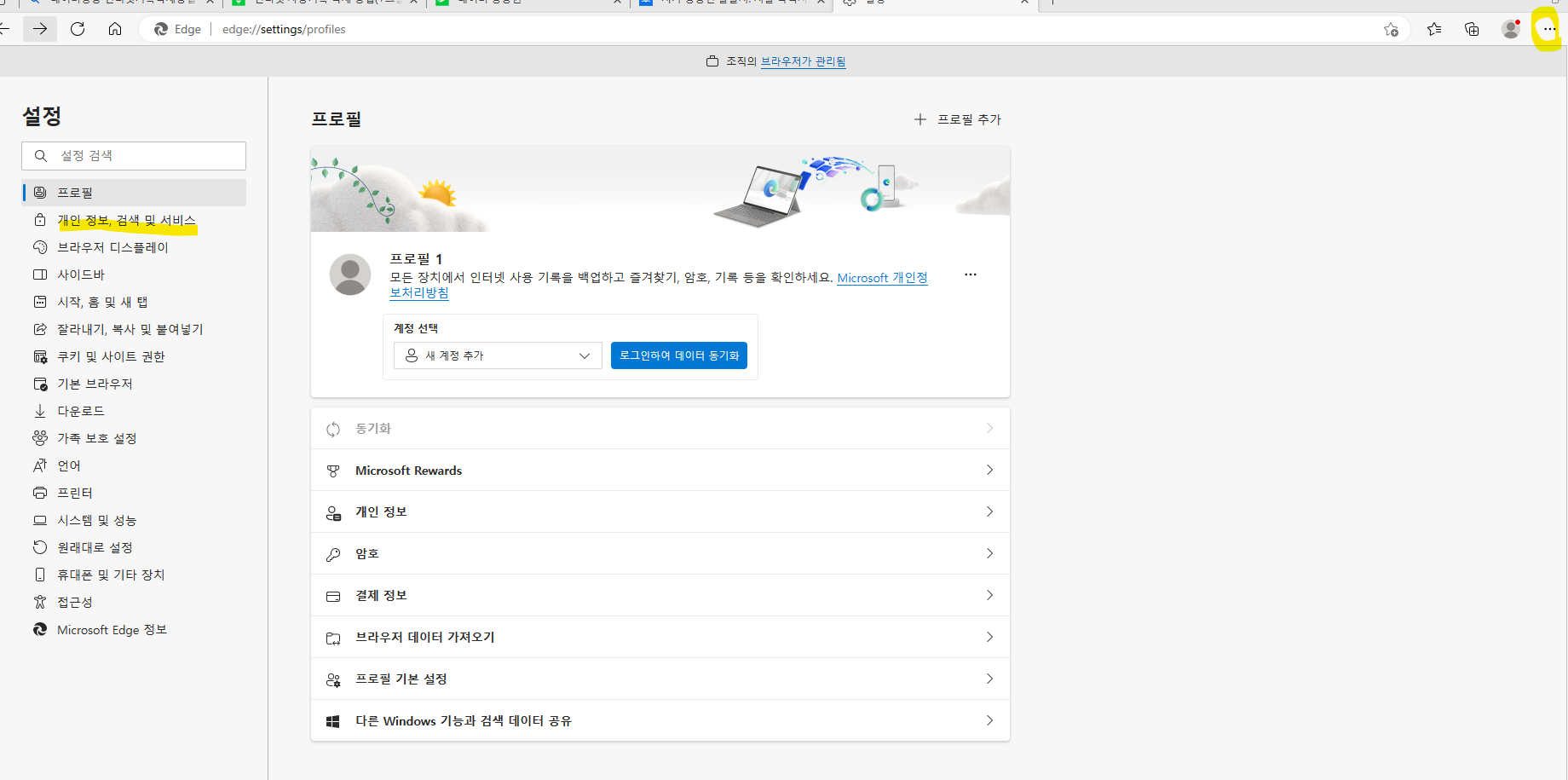
Task: Open 기본 브라우저 settings
Action: click(135, 384)
